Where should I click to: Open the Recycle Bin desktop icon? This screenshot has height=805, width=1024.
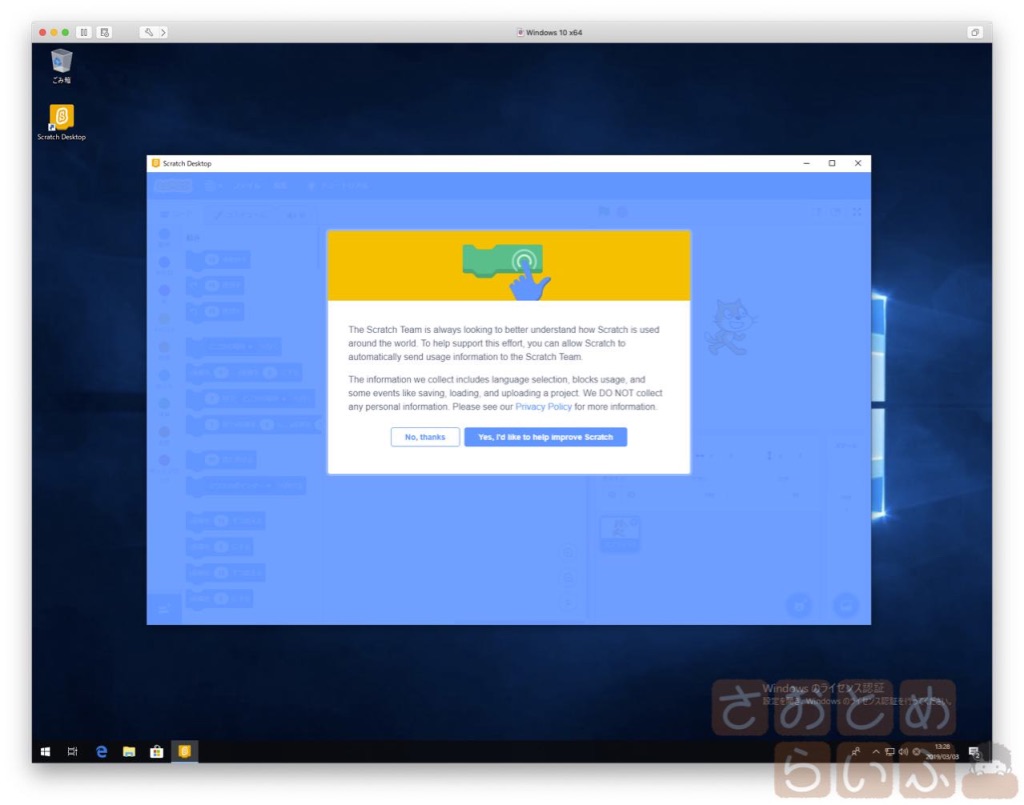point(61,66)
